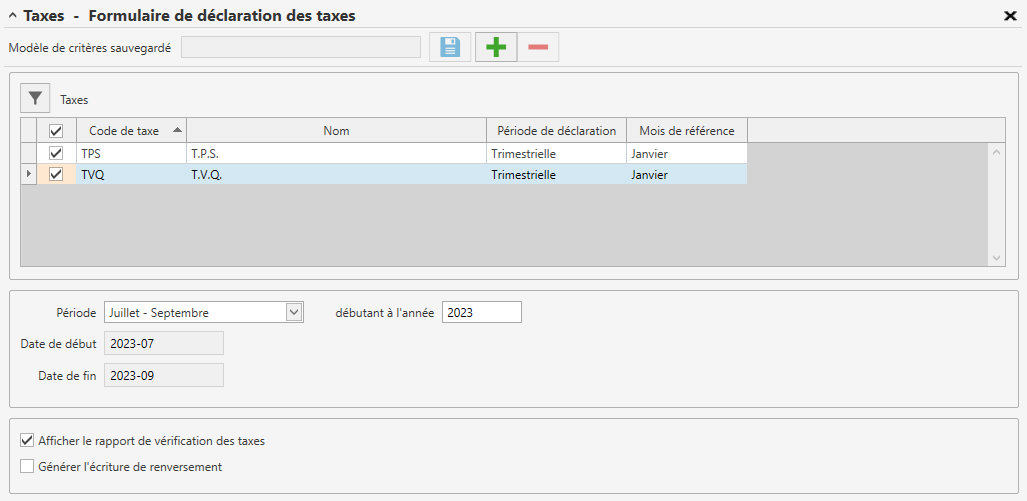Collapse the Taxes form panel chevron
Viewport: 1027px width, 501px height.
tap(12, 16)
